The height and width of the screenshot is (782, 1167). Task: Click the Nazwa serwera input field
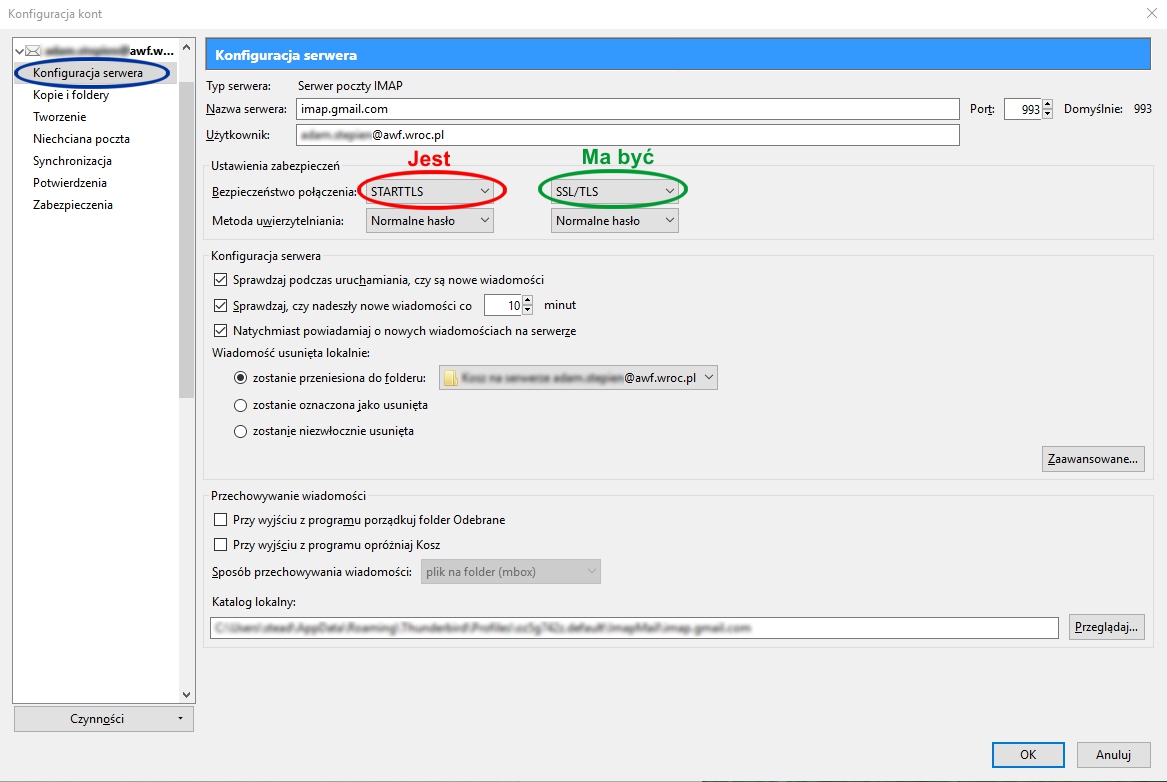click(627, 109)
